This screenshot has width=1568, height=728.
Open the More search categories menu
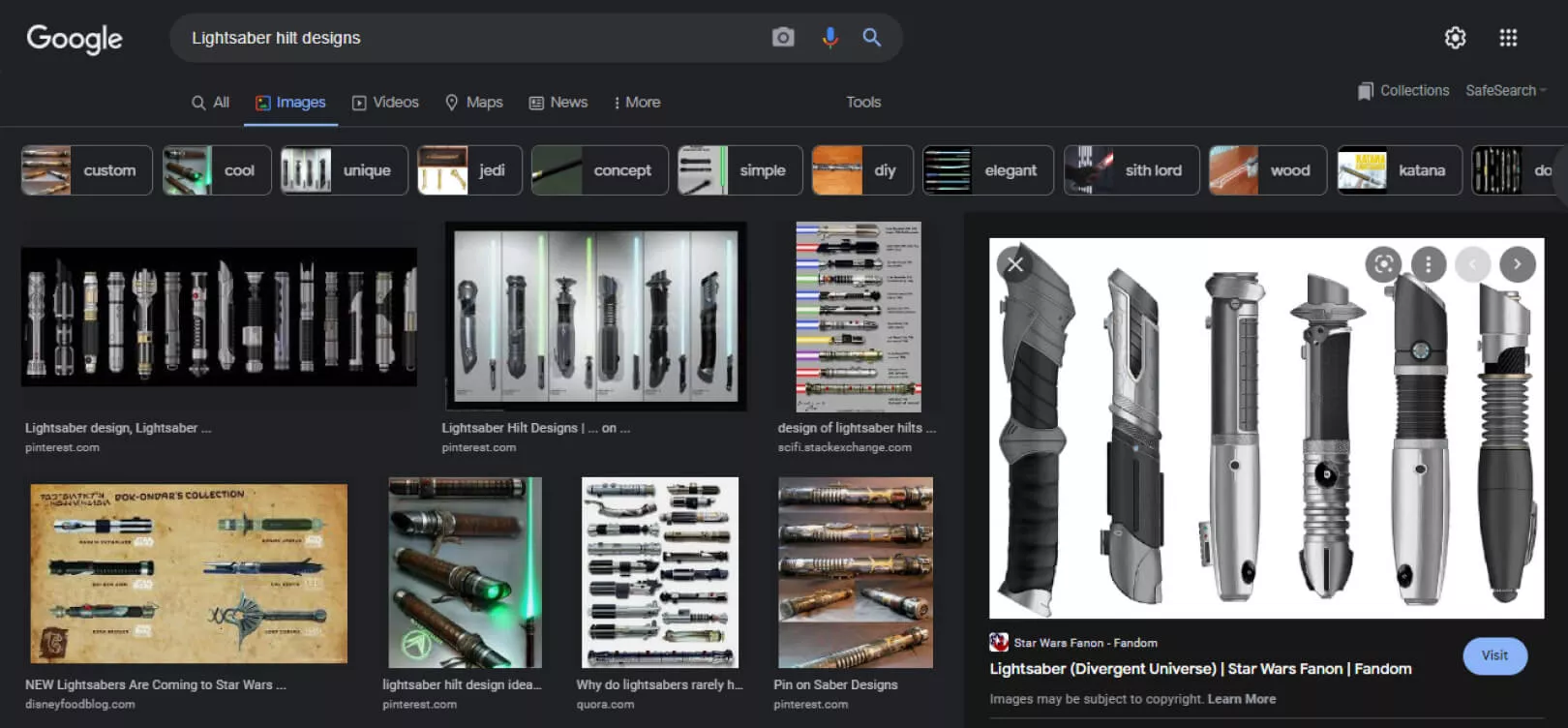pos(637,103)
